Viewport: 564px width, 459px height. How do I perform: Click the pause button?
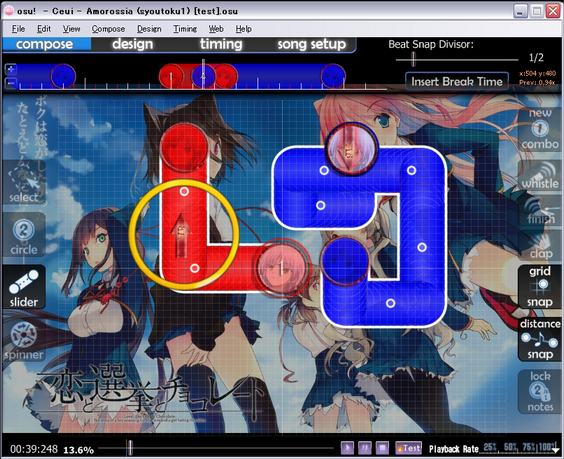tap(364, 448)
